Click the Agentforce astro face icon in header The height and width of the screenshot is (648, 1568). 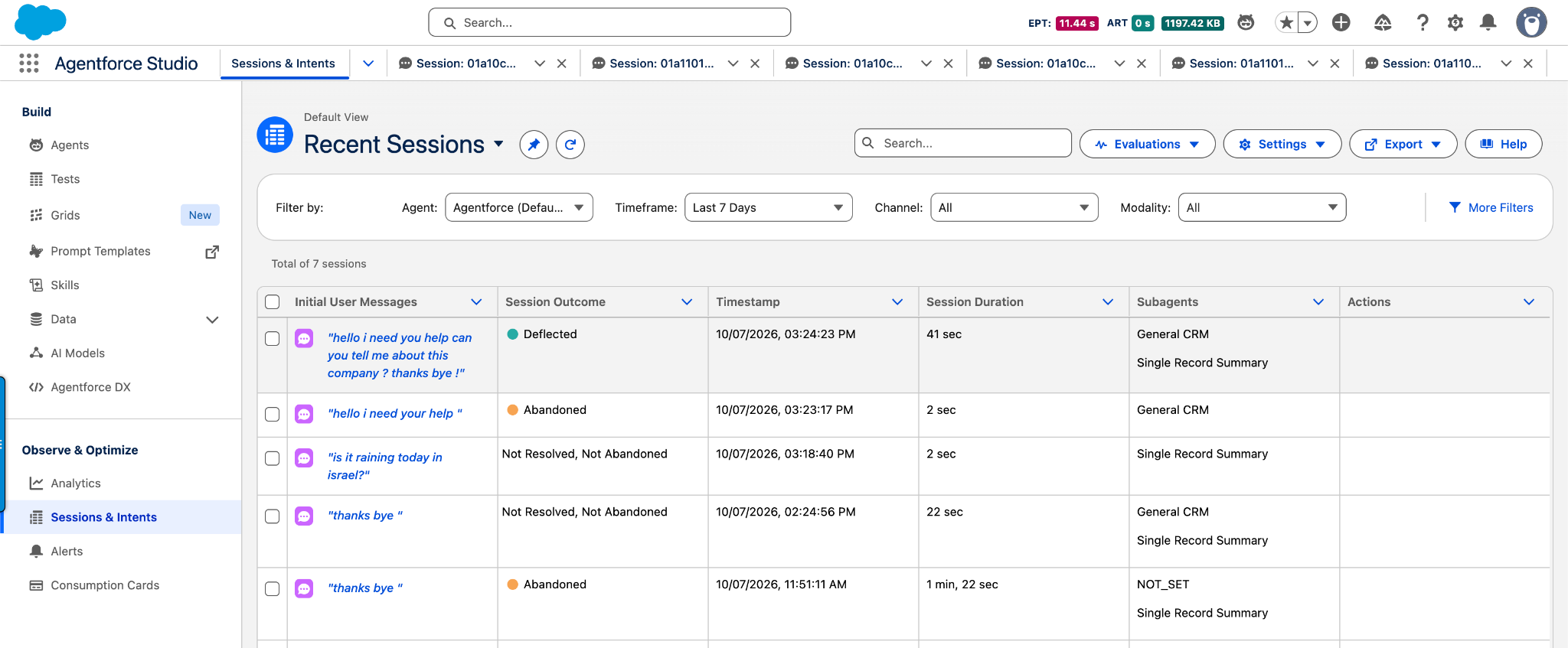coord(1246,23)
